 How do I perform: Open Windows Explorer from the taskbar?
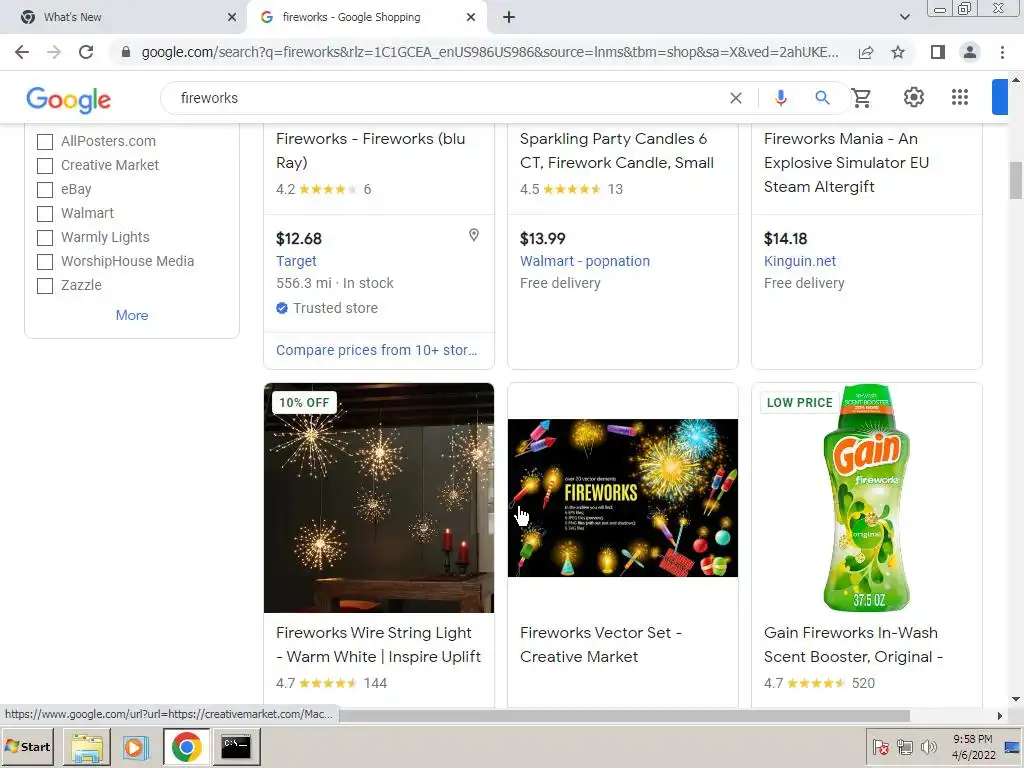(87, 746)
